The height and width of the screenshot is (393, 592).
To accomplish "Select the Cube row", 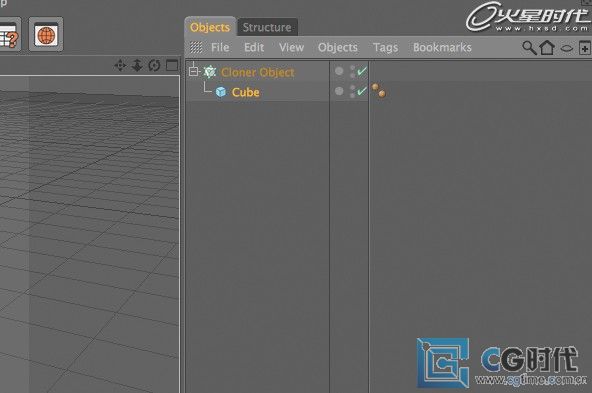I will [x=258, y=92].
